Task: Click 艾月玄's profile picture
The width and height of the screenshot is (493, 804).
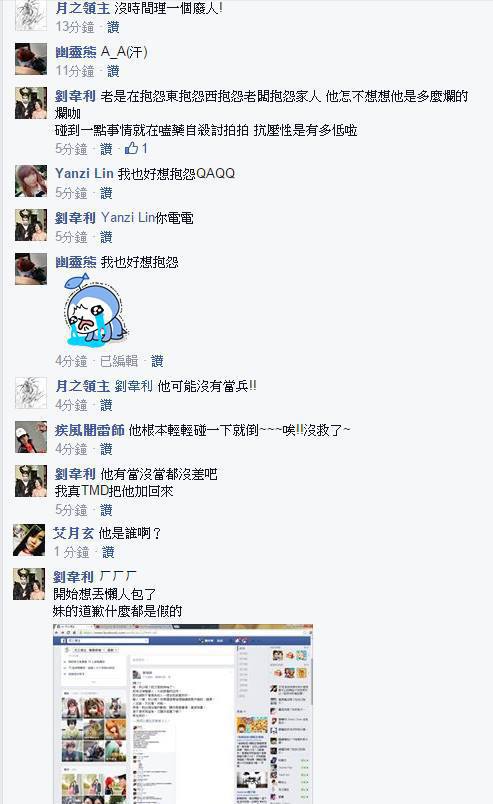Action: 29,540
